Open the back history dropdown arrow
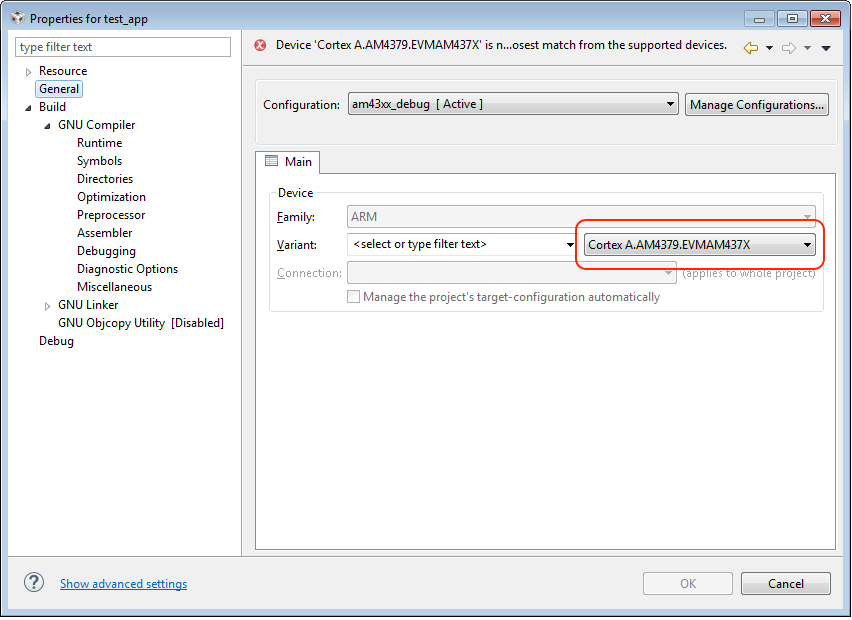Image resolution: width=852 pixels, height=620 pixels. (769, 48)
